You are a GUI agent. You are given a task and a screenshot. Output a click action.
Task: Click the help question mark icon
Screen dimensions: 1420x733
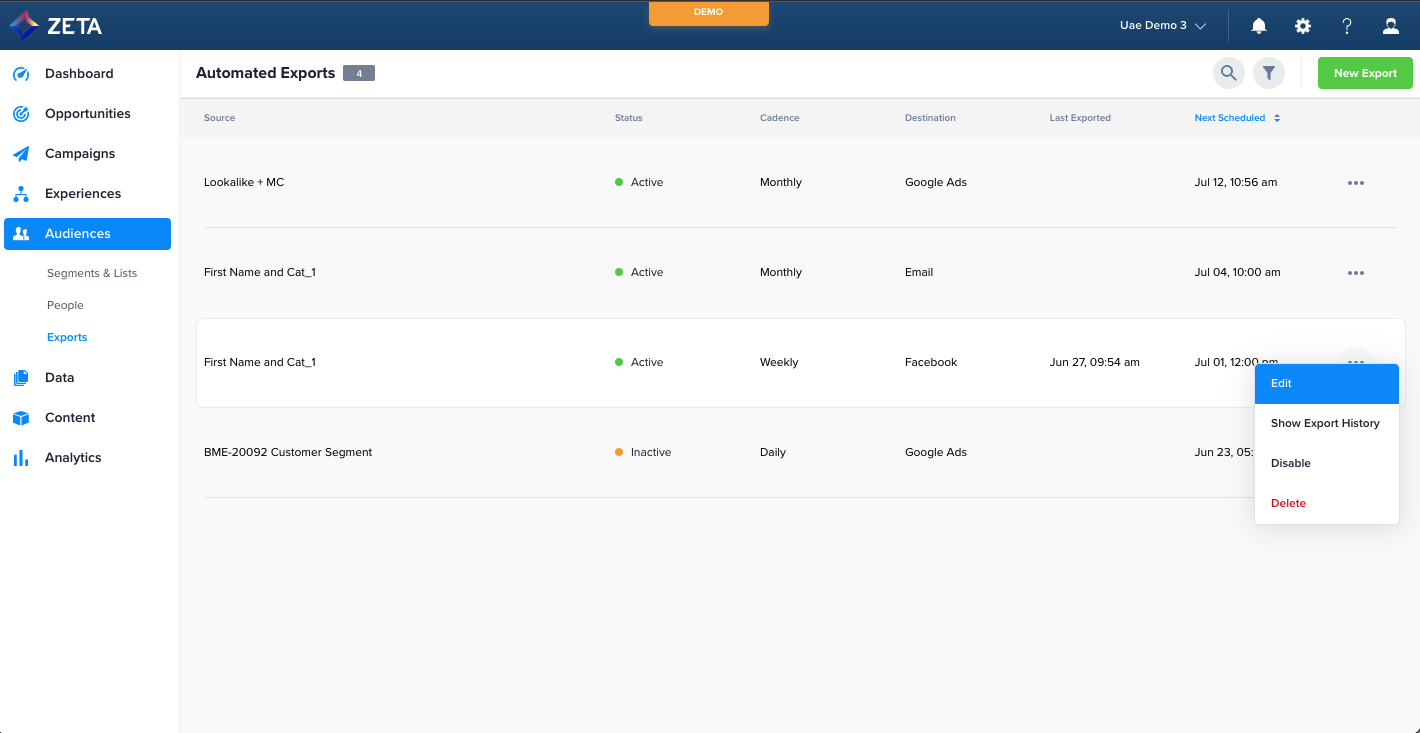click(1347, 26)
